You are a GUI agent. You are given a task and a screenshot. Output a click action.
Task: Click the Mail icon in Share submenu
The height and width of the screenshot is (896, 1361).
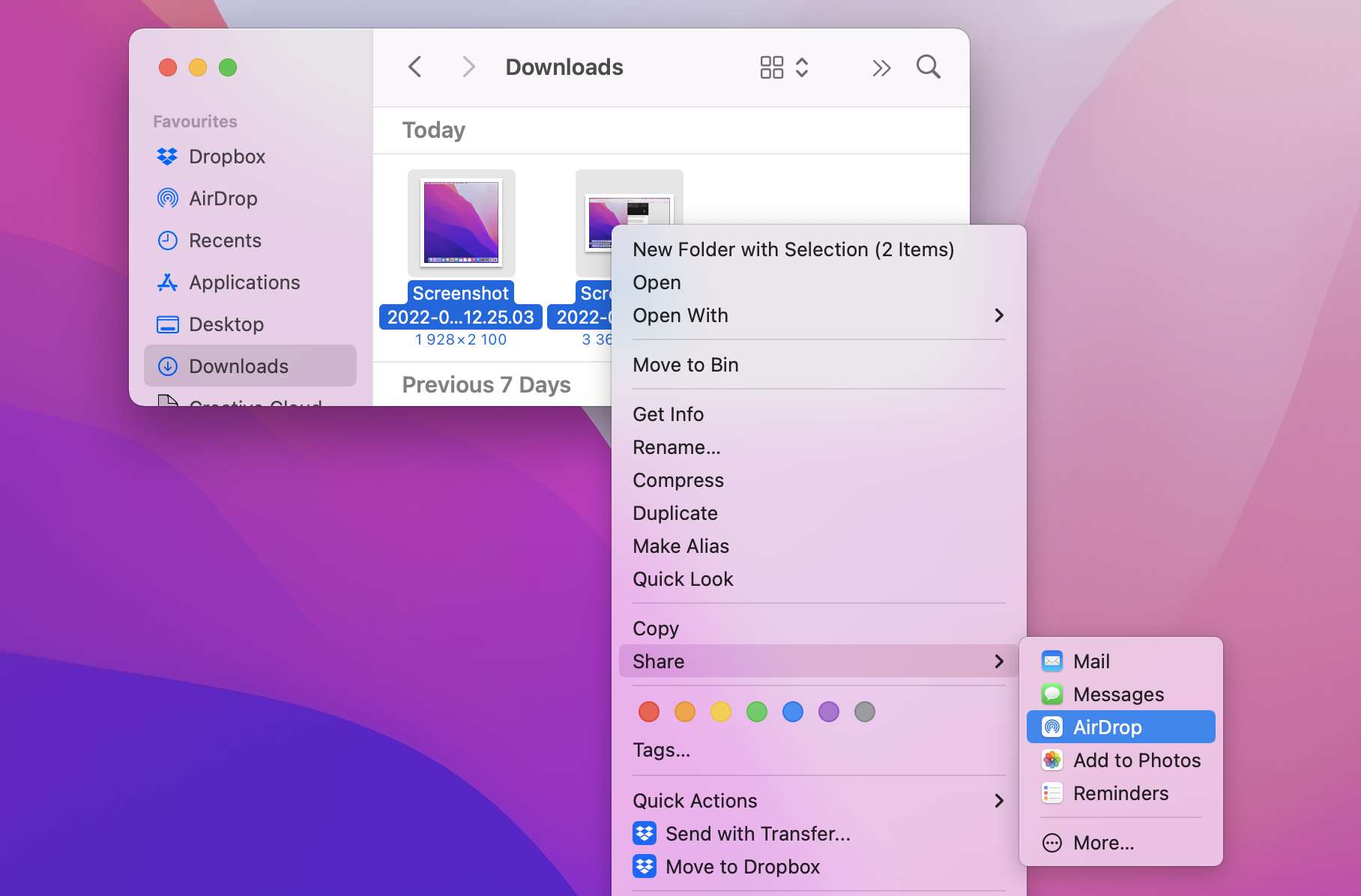coord(1052,662)
